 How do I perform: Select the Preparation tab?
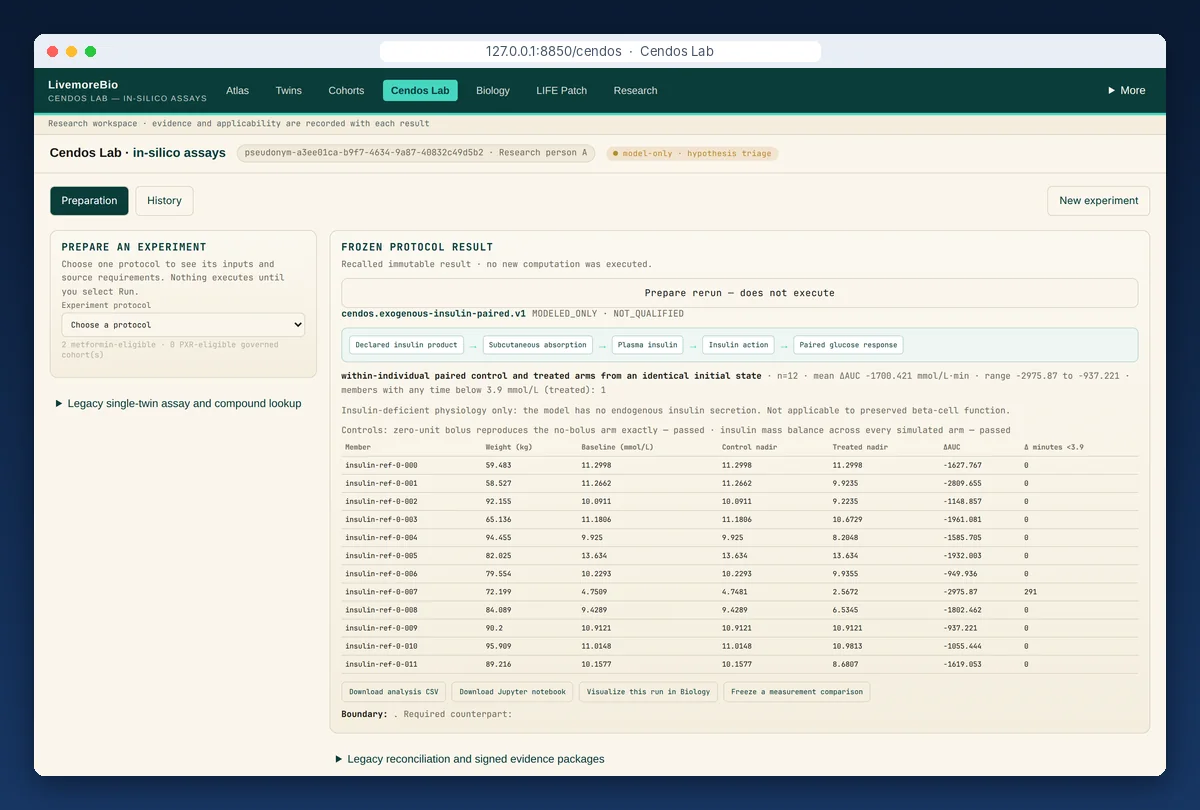(x=89, y=201)
